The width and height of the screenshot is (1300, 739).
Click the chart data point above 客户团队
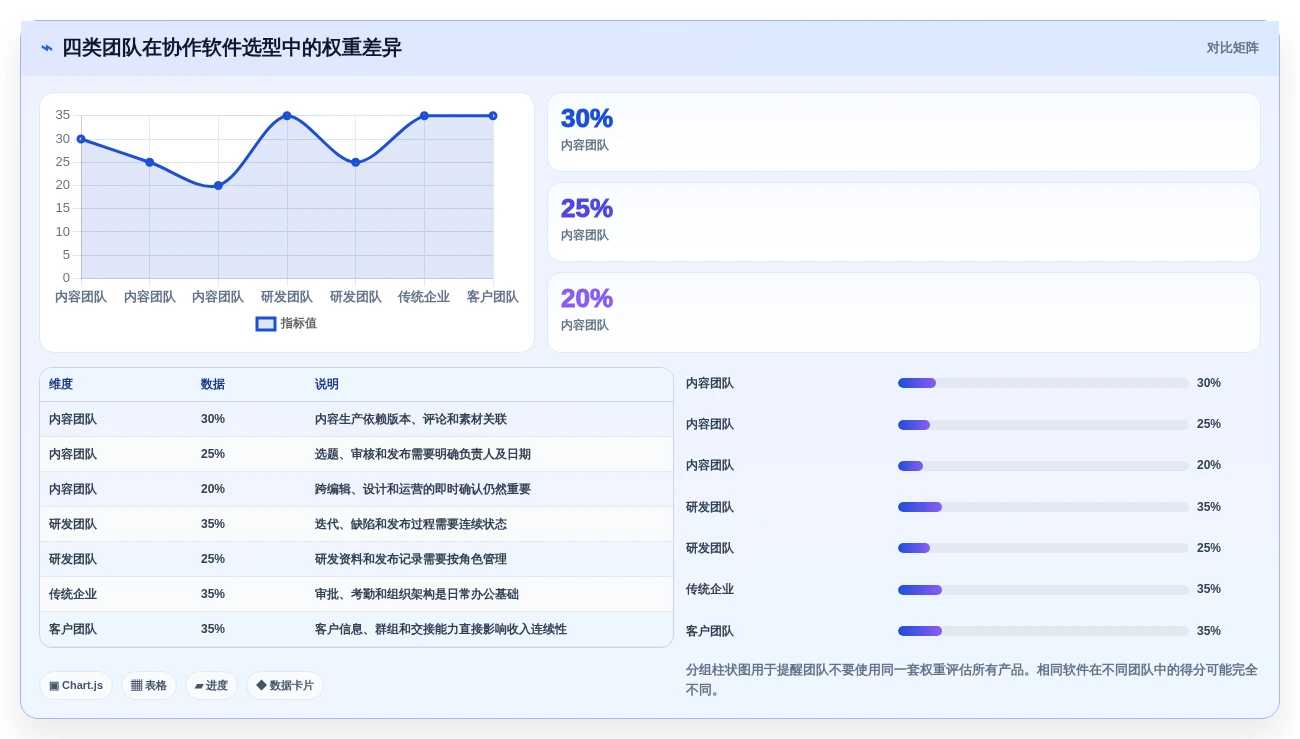(493, 116)
